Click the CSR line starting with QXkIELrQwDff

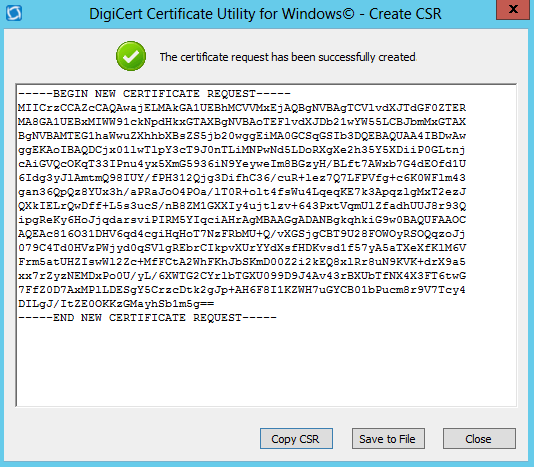[242, 206]
